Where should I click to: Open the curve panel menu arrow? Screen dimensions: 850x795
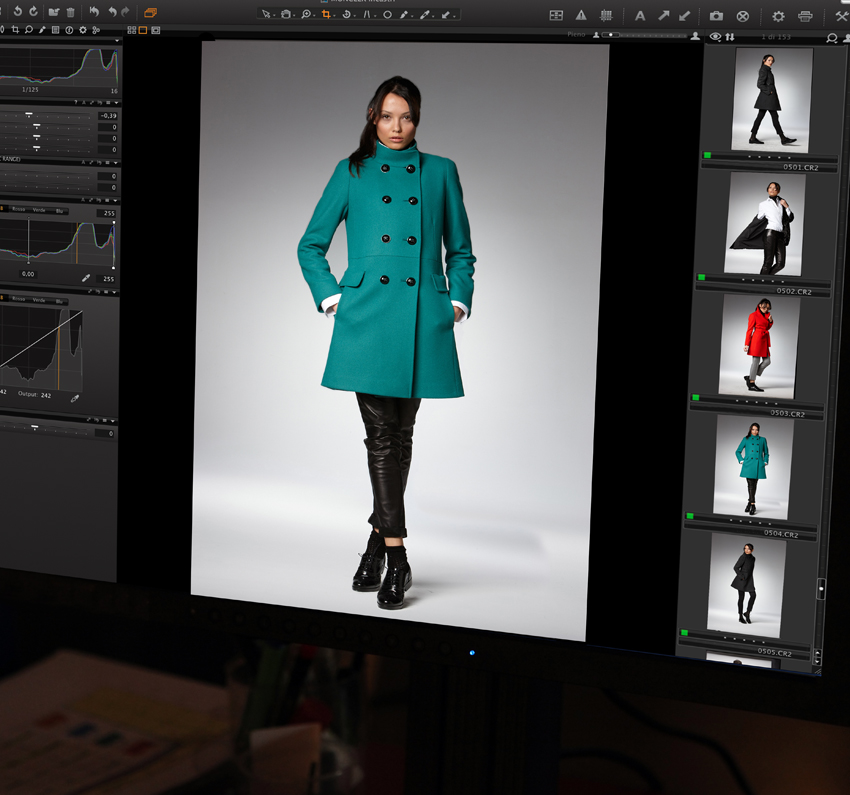(113, 292)
